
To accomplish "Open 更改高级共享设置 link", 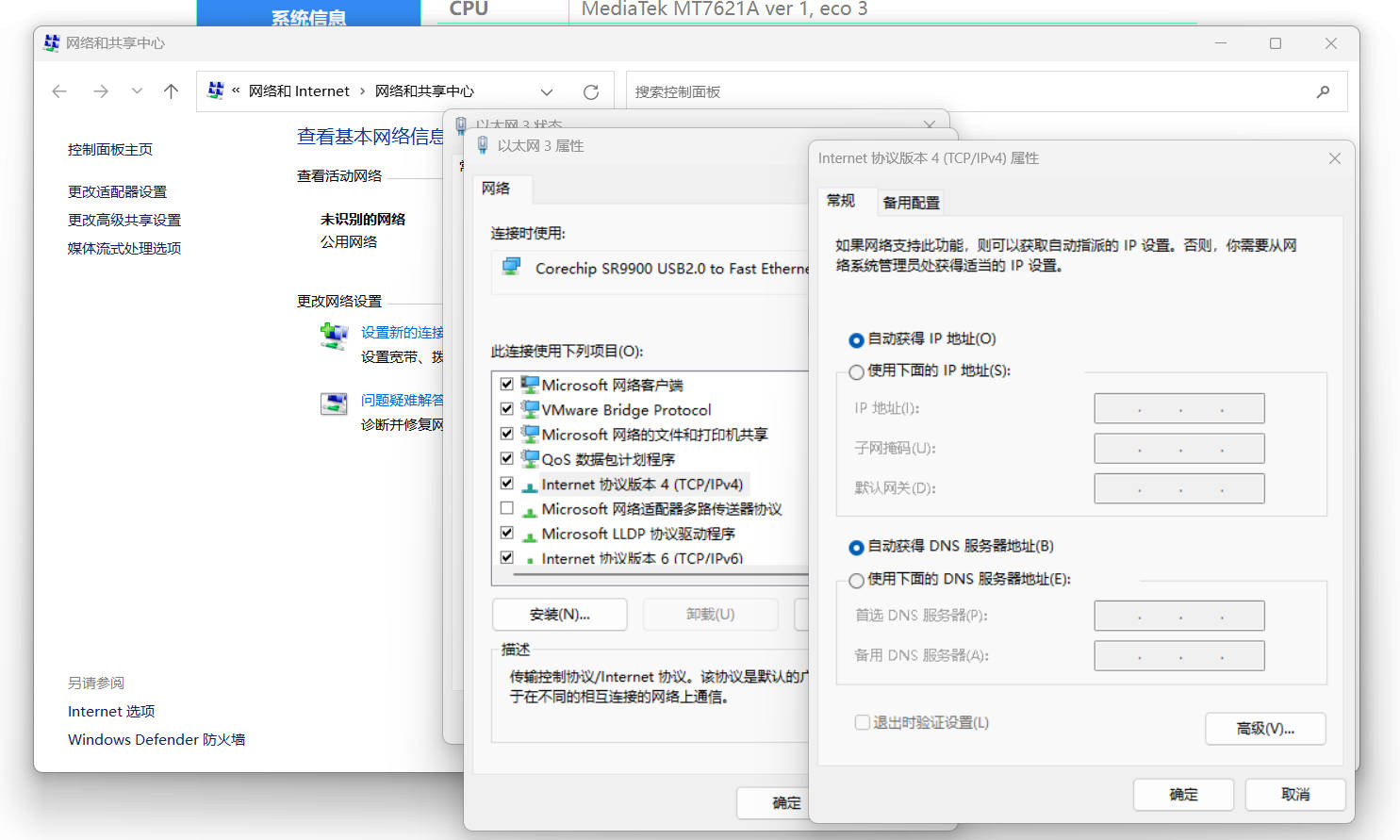I will point(124,220).
